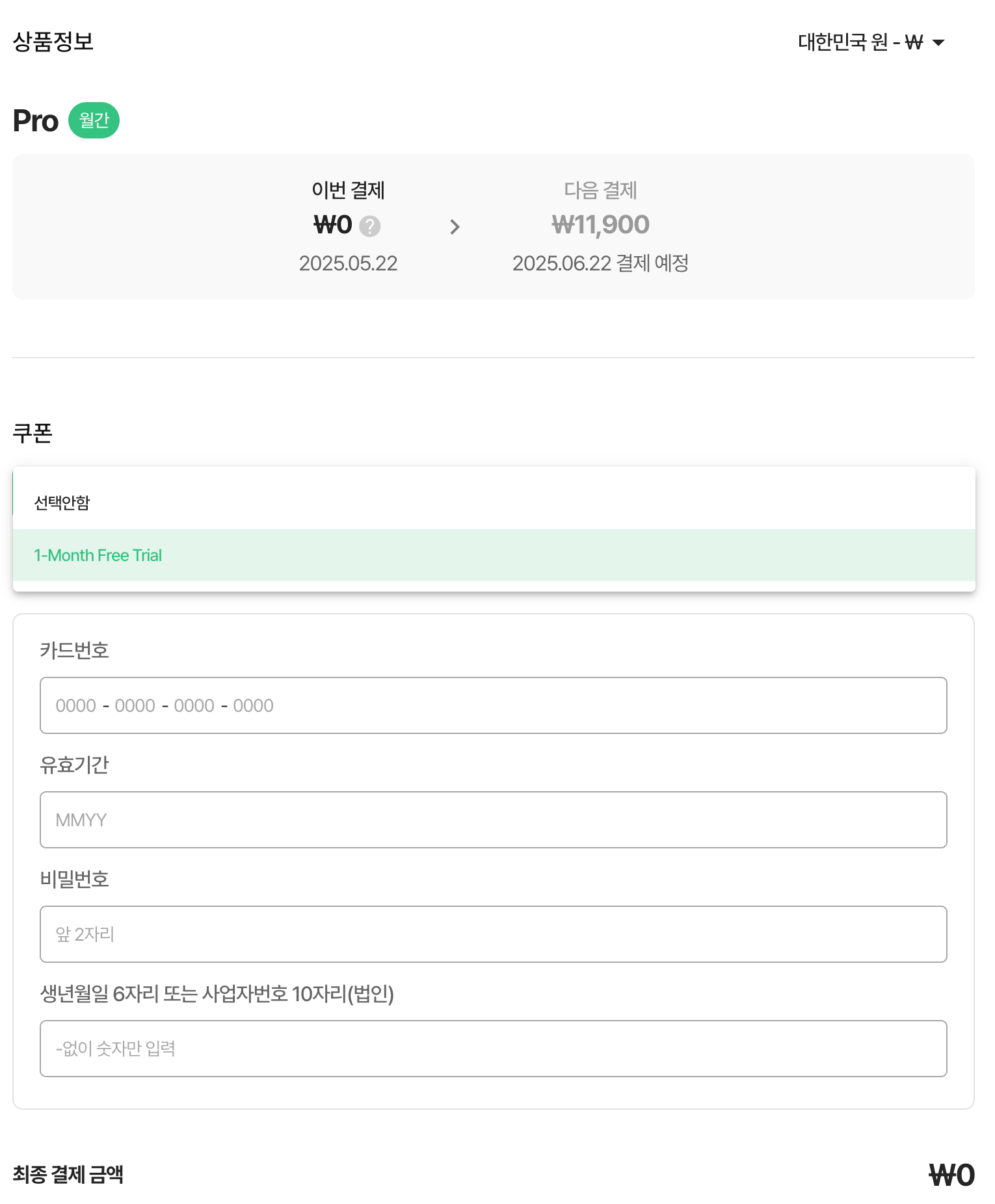The width and height of the screenshot is (995, 1204).
Task: Choose the 1-Month Free Trial coupon
Action: pos(494,555)
